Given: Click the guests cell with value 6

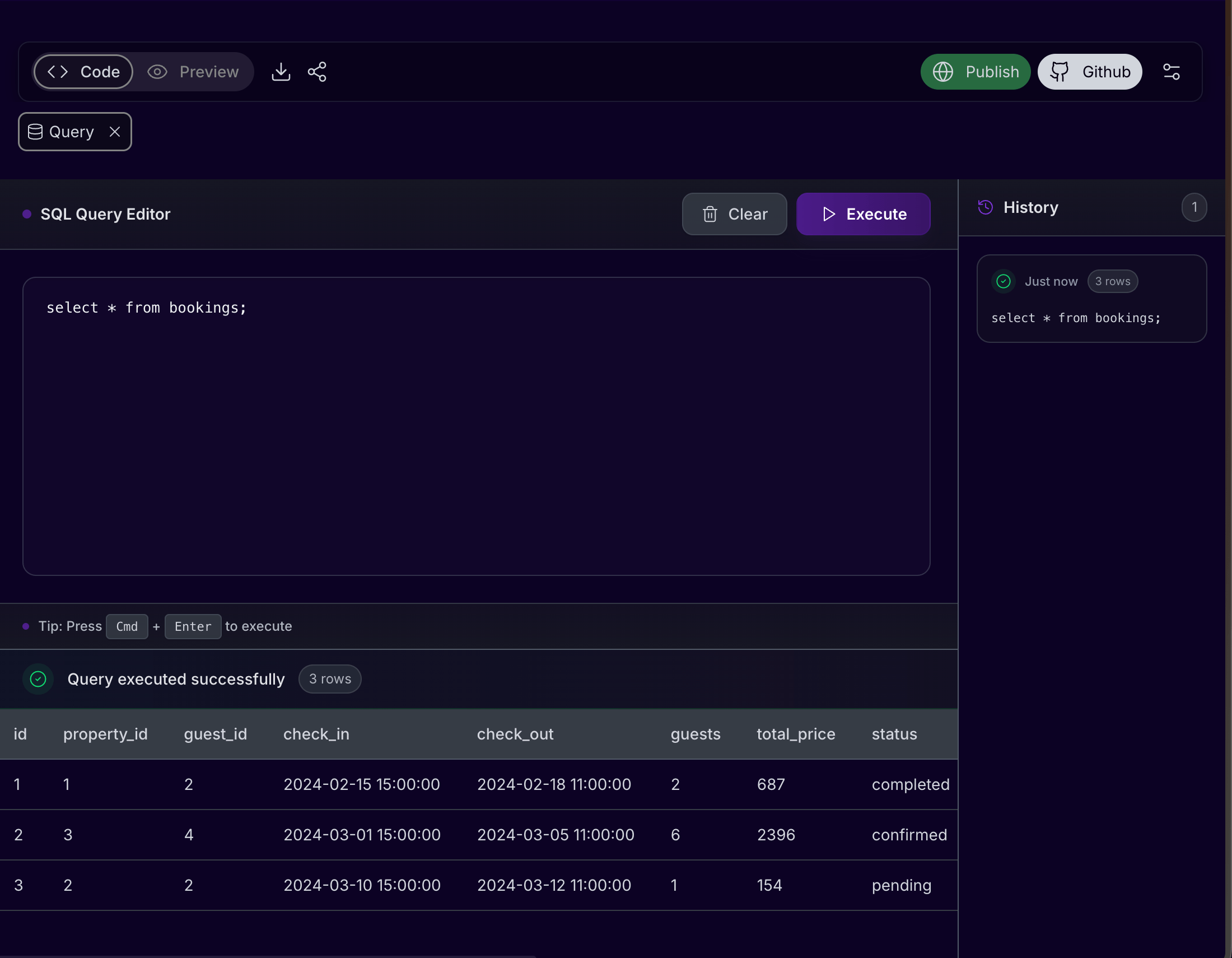Looking at the screenshot, I should [675, 835].
